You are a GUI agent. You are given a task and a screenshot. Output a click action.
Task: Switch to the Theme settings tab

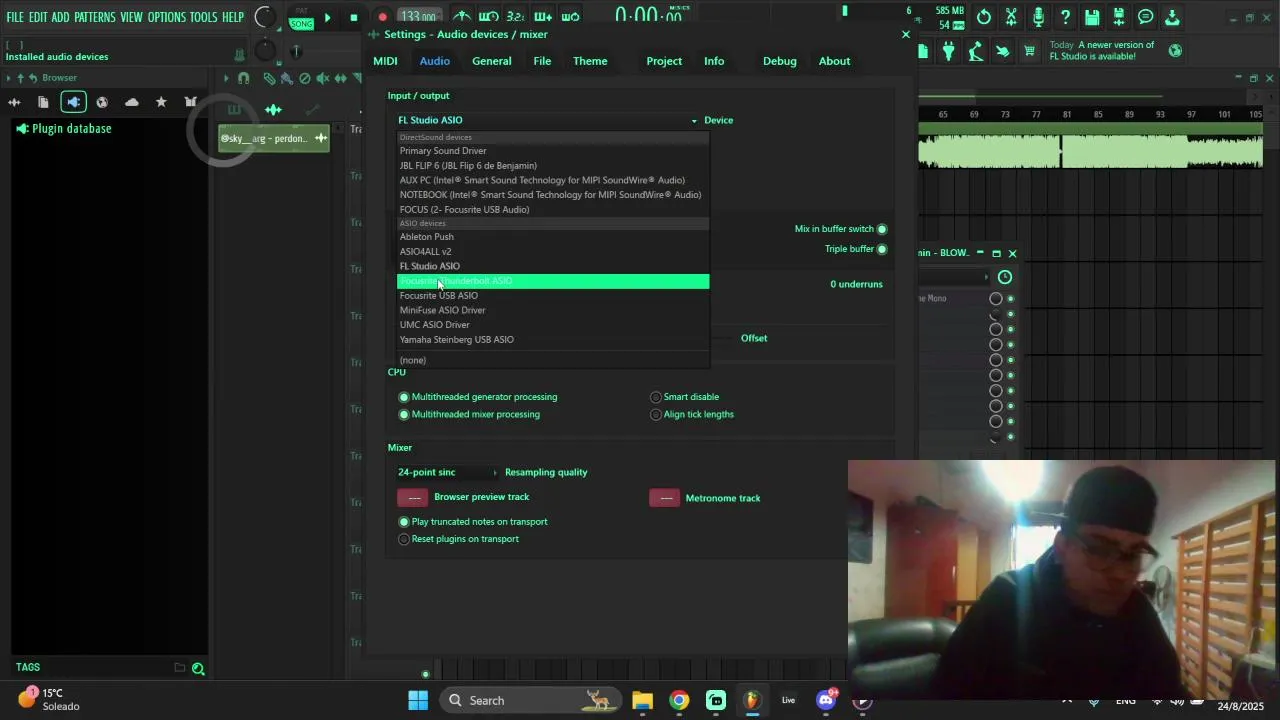pyautogui.click(x=590, y=61)
